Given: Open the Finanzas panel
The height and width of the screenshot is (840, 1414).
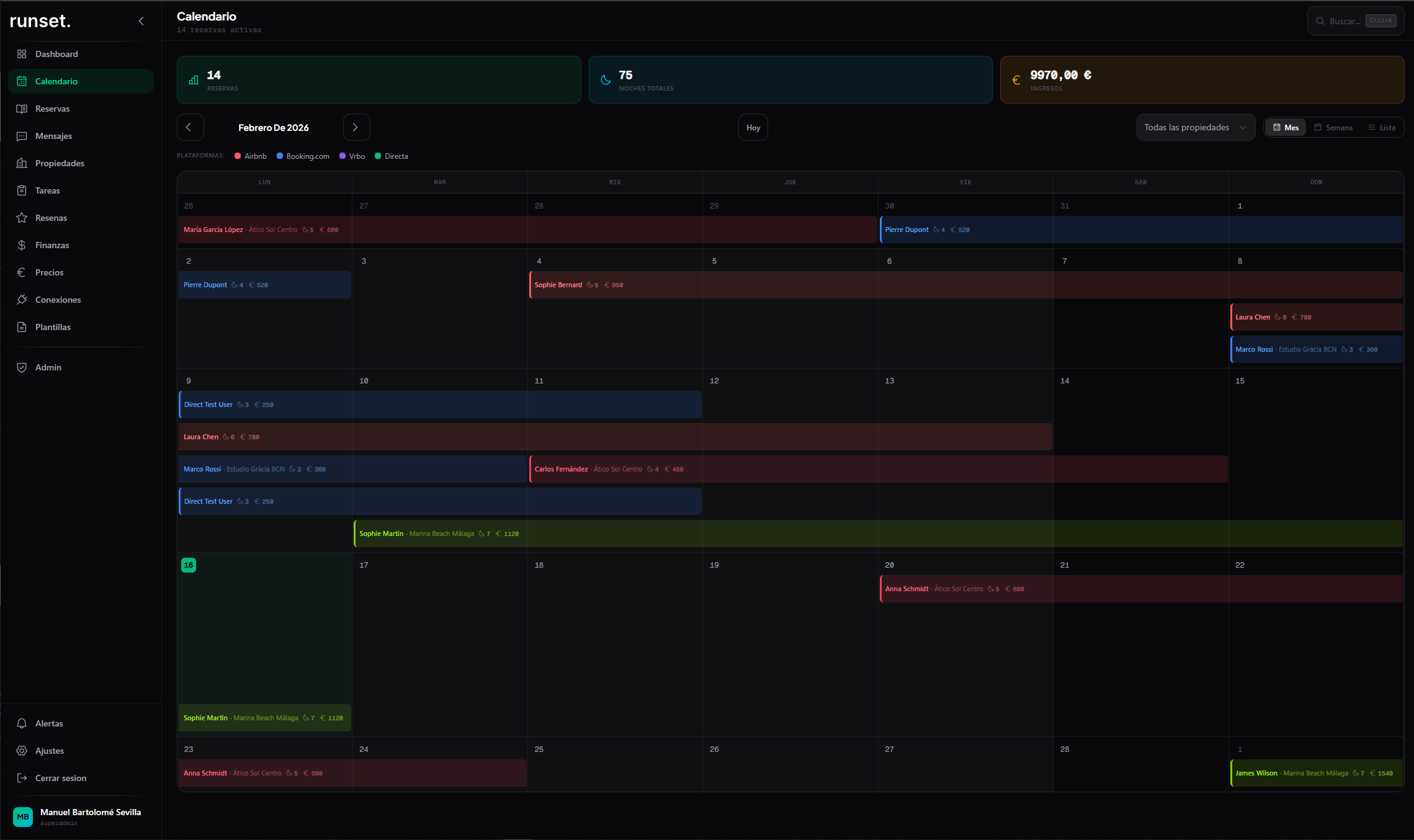Looking at the screenshot, I should [52, 245].
